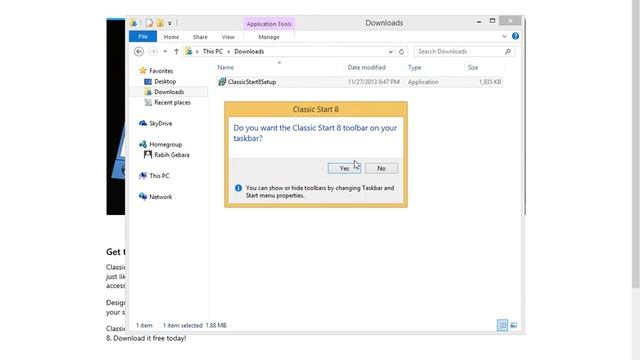Click the Network icon in sidebar
Screen dimensions: 640x360
click(142, 196)
